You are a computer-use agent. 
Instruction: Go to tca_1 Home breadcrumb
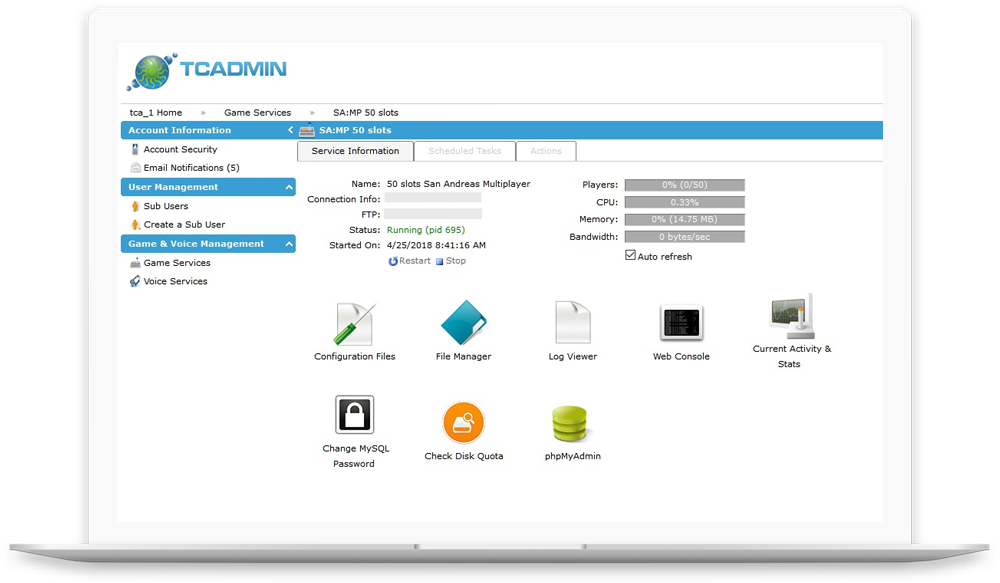[156, 113]
